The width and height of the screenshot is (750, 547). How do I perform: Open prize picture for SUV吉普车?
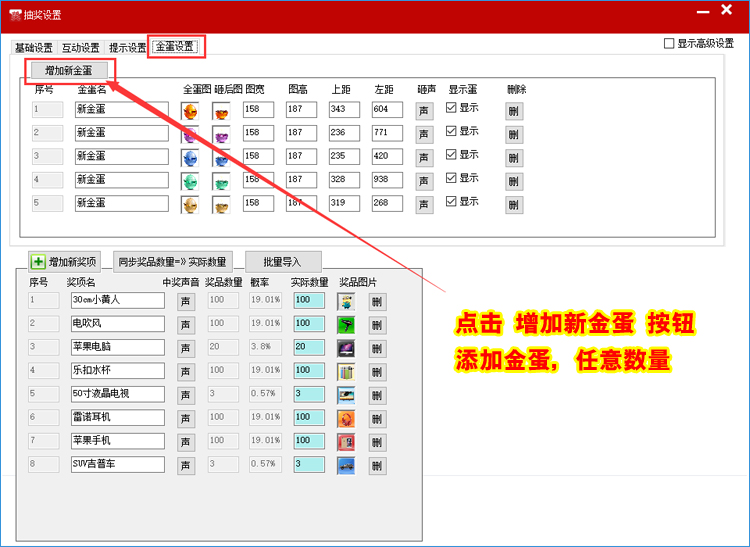(x=346, y=466)
